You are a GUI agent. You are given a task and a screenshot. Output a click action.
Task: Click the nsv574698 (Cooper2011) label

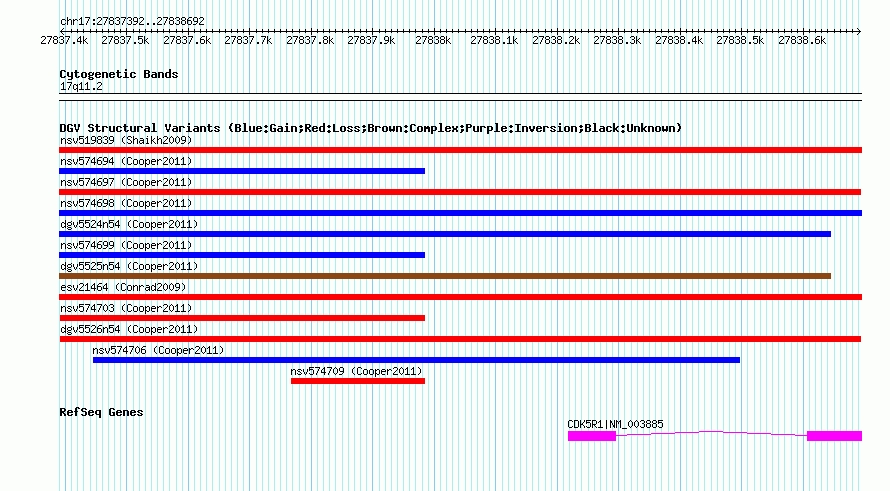[126, 203]
